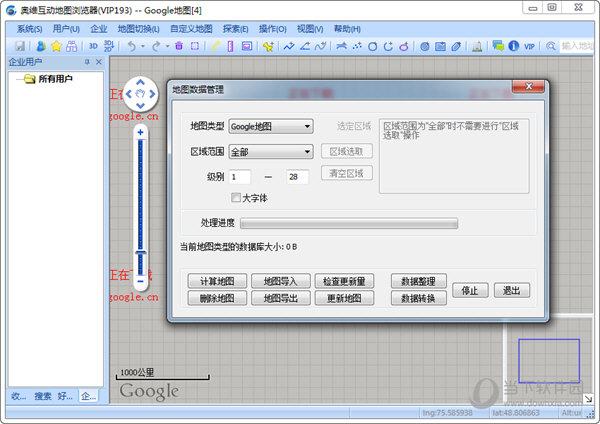
Task: Click the scattered dots toolbar icon
Action: (357, 46)
